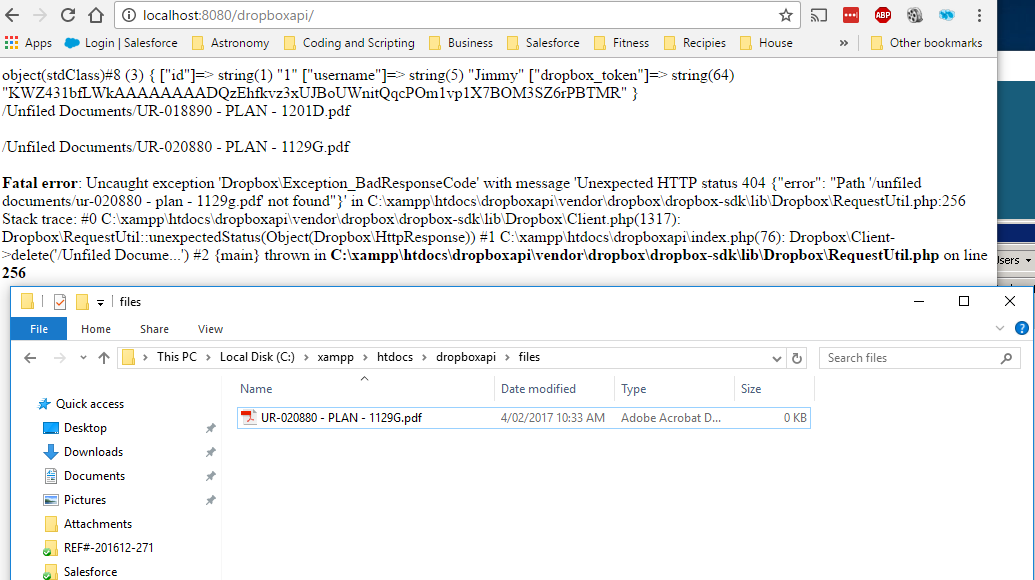Open the Apps bookmark shortcut
Screen dimensions: 1035x580
click(28, 43)
